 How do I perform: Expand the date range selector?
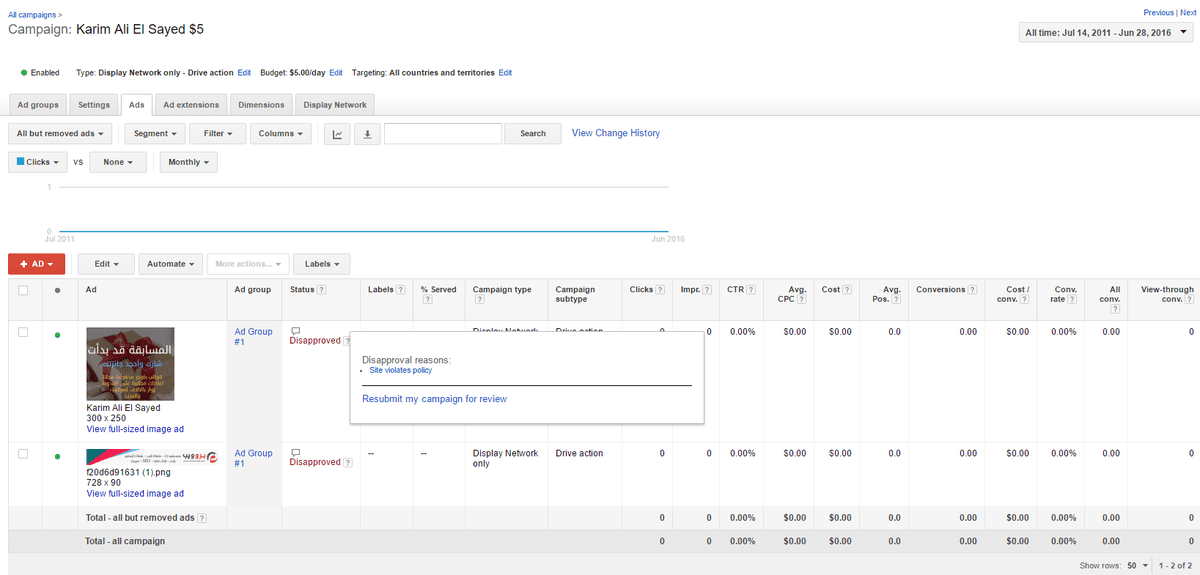1106,33
